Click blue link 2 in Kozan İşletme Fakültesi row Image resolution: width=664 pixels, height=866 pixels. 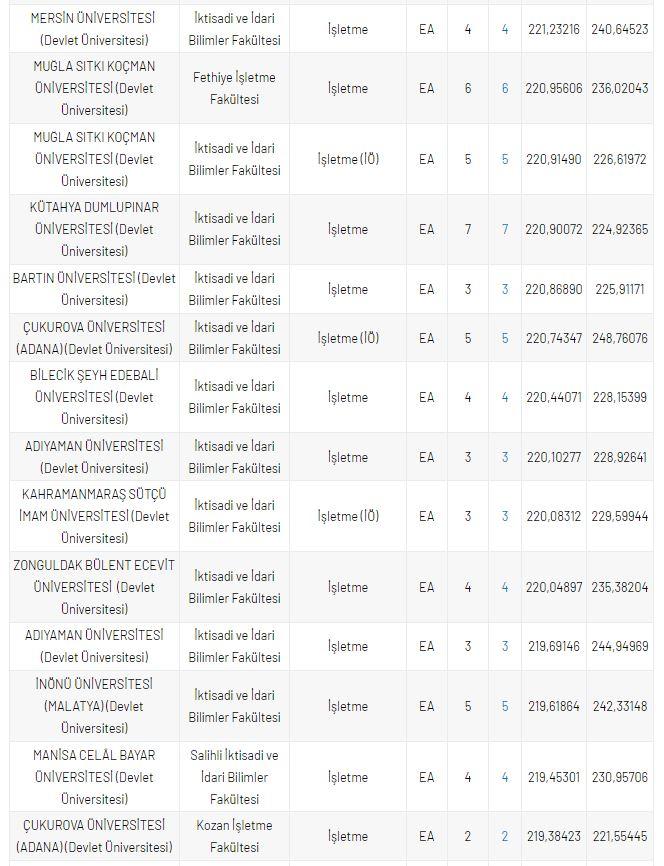pos(505,837)
